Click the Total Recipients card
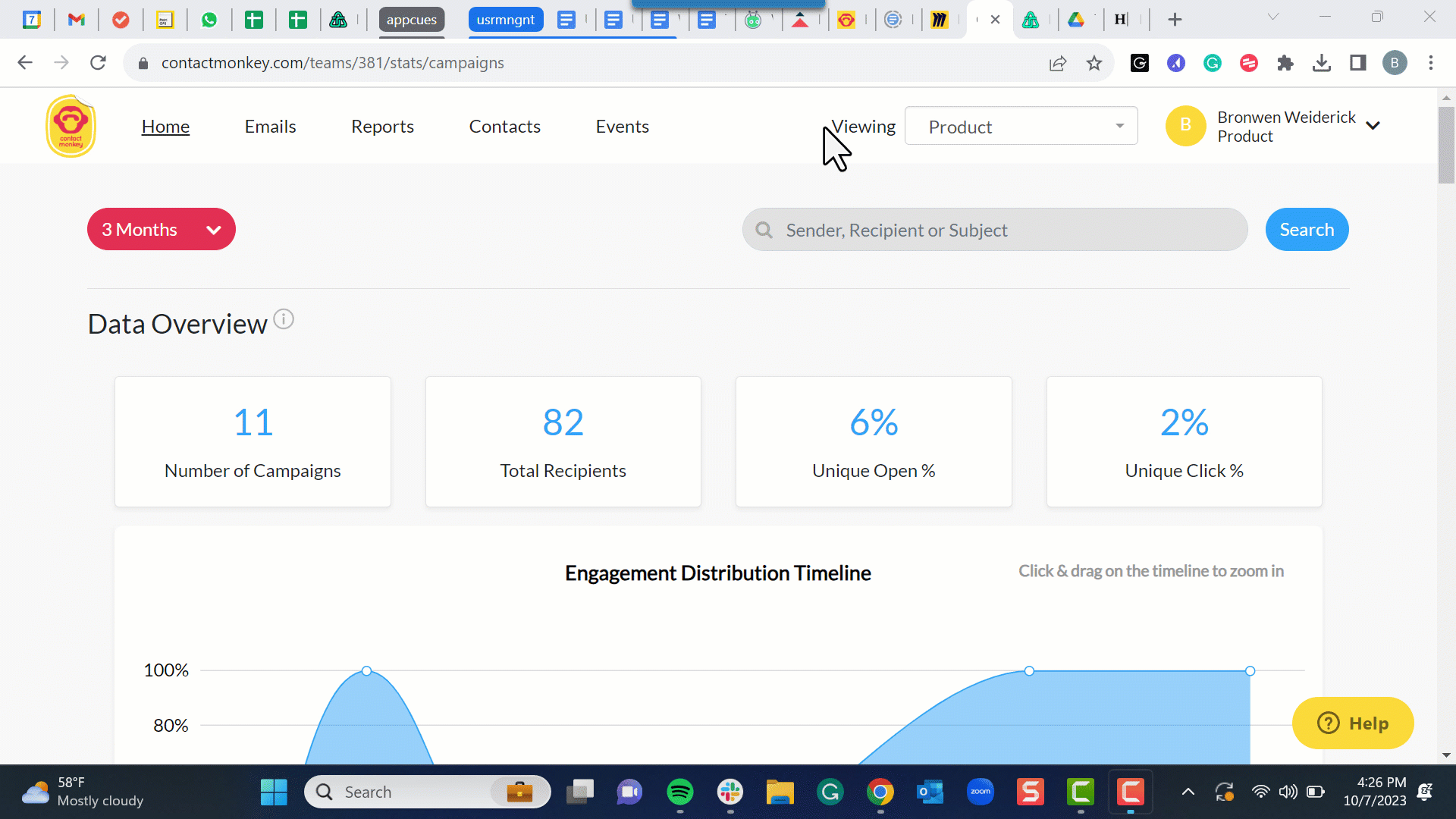Screen dimensions: 1456x819 tap(563, 441)
